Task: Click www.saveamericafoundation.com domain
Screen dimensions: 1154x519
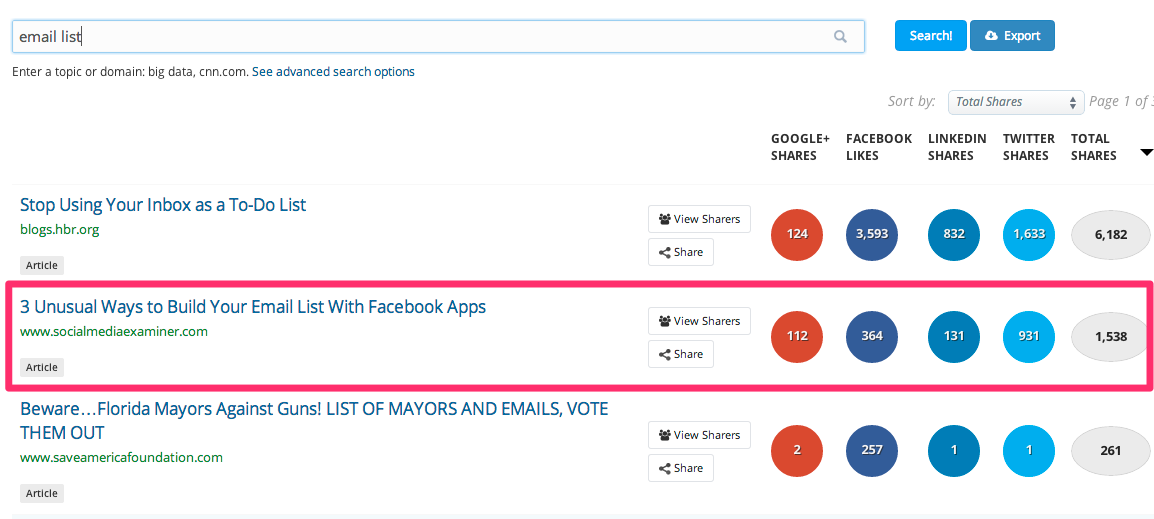Action: pyautogui.click(x=121, y=457)
